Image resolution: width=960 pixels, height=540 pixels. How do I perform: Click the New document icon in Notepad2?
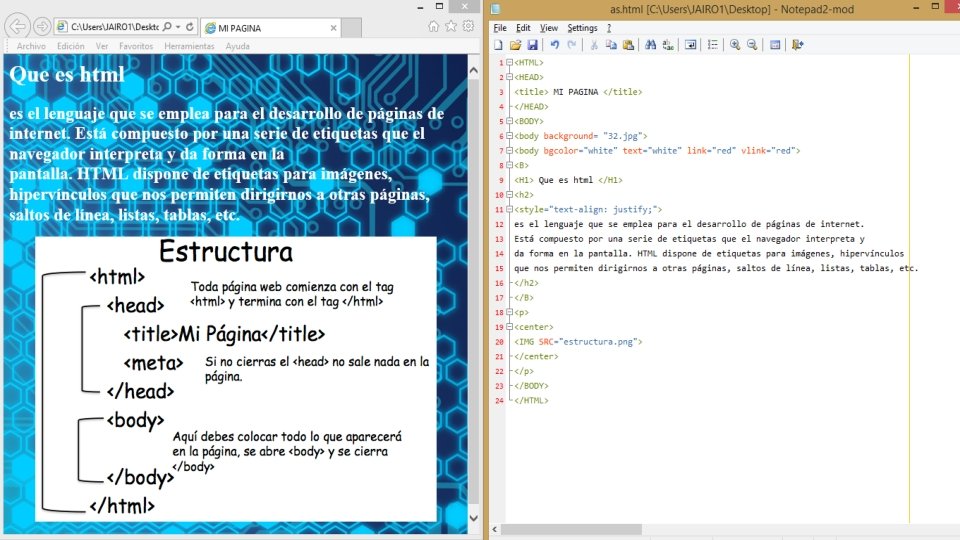point(498,45)
